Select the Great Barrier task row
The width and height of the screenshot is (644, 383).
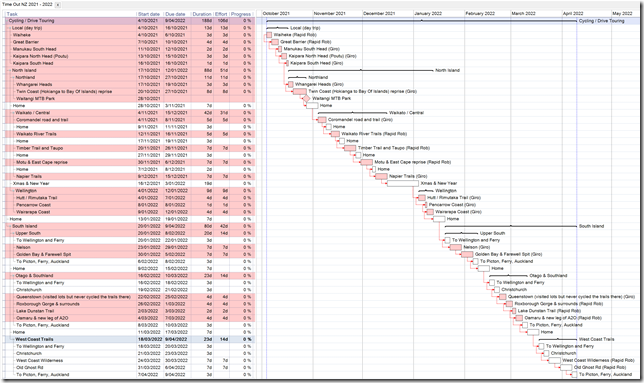click(x=130, y=42)
